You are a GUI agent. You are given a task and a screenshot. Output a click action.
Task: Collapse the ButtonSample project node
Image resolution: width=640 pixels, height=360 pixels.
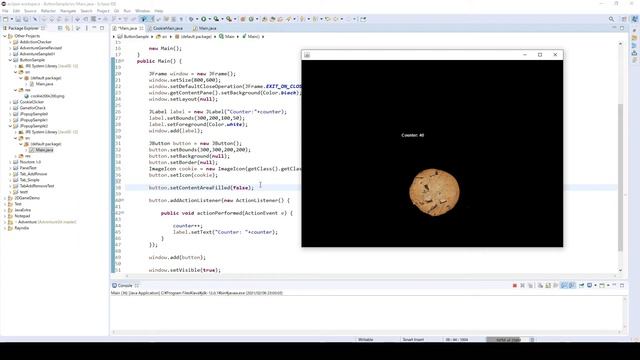(10, 60)
